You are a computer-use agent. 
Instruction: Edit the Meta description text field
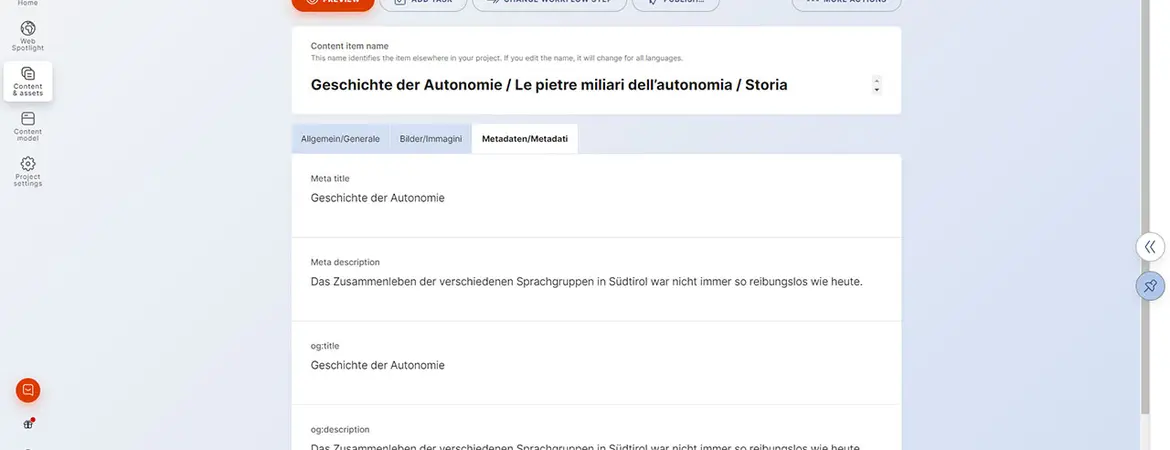pos(595,282)
